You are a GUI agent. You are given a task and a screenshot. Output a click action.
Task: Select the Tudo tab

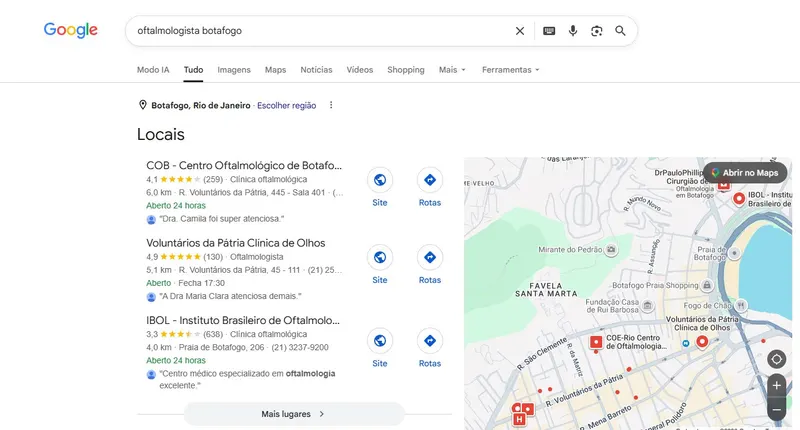tap(193, 70)
